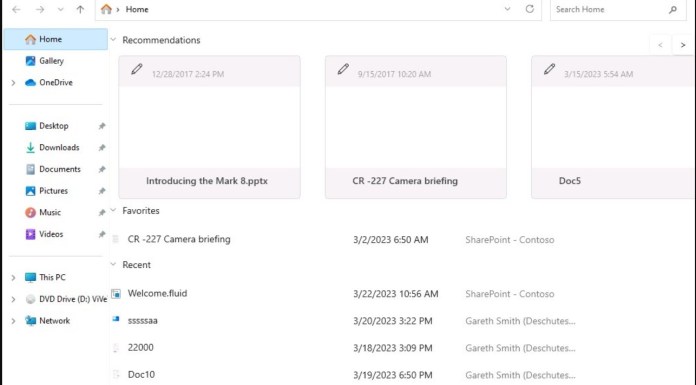Click the back navigation arrow
The width and height of the screenshot is (696, 385).
[x=16, y=9]
